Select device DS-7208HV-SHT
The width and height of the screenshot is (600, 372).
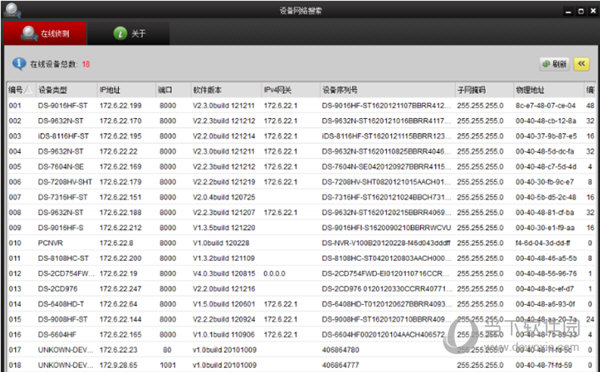pos(65,182)
